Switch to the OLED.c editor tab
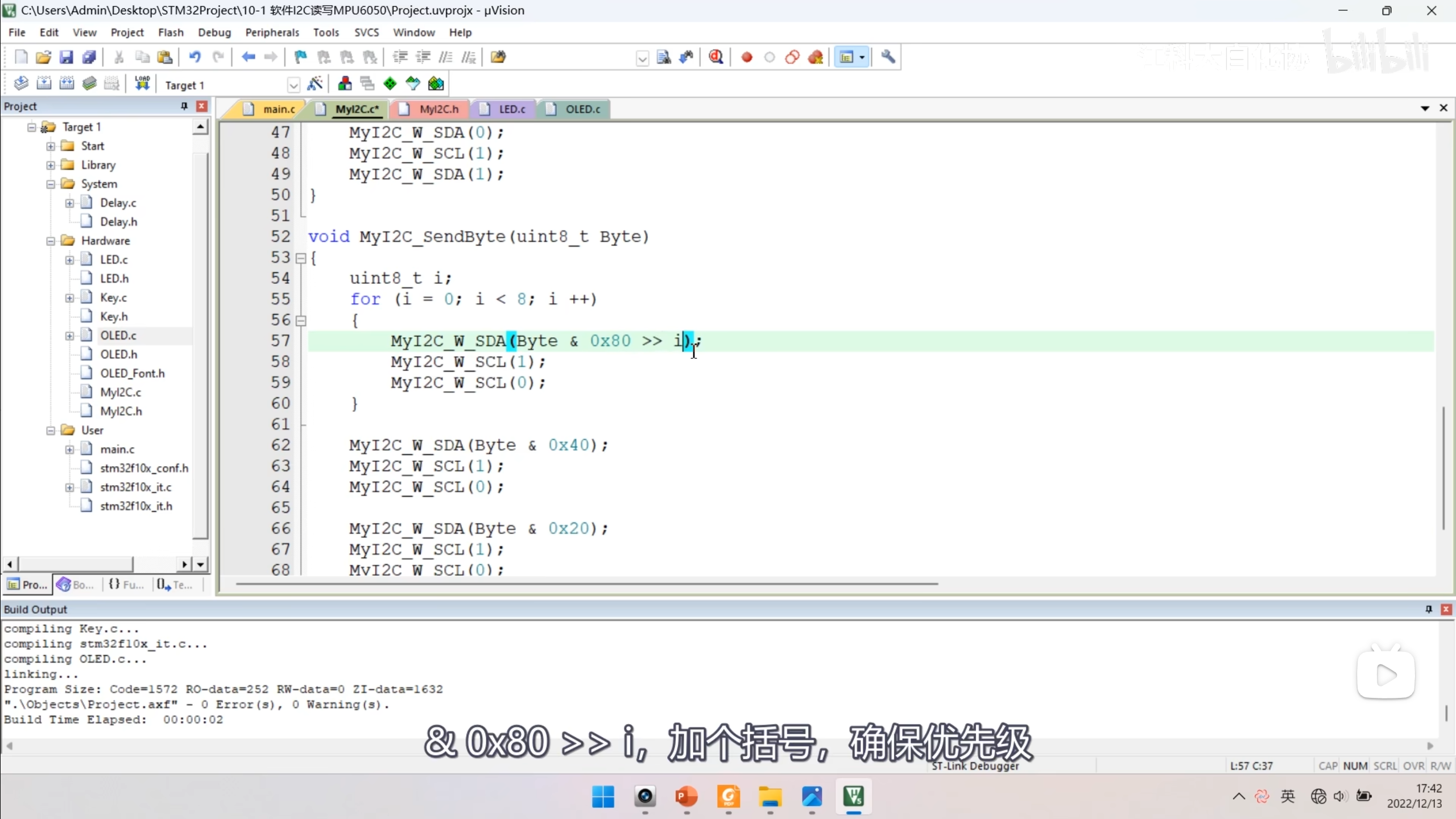Screen dimensions: 1456x819 point(582,109)
